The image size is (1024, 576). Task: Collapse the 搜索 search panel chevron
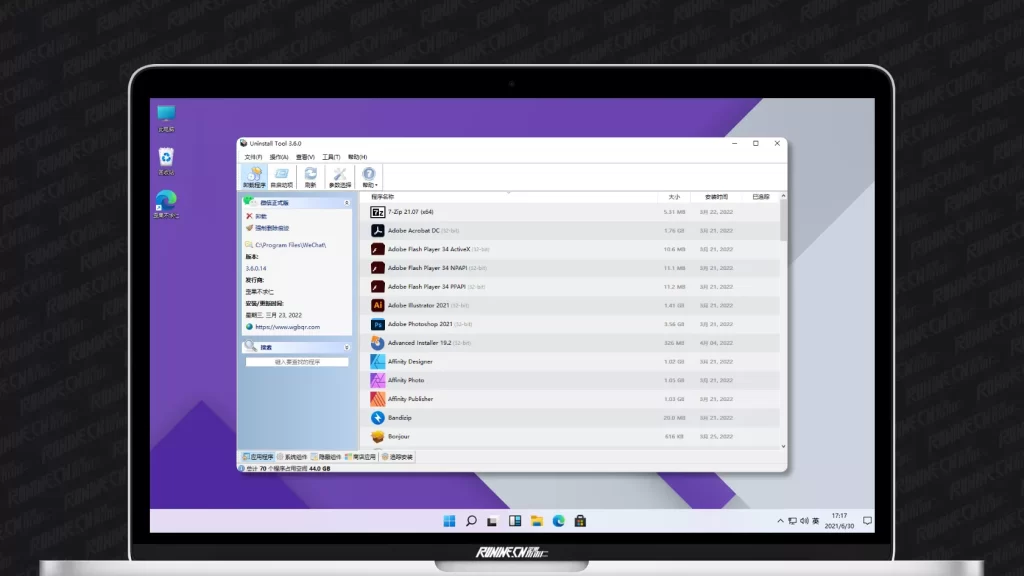[347, 348]
